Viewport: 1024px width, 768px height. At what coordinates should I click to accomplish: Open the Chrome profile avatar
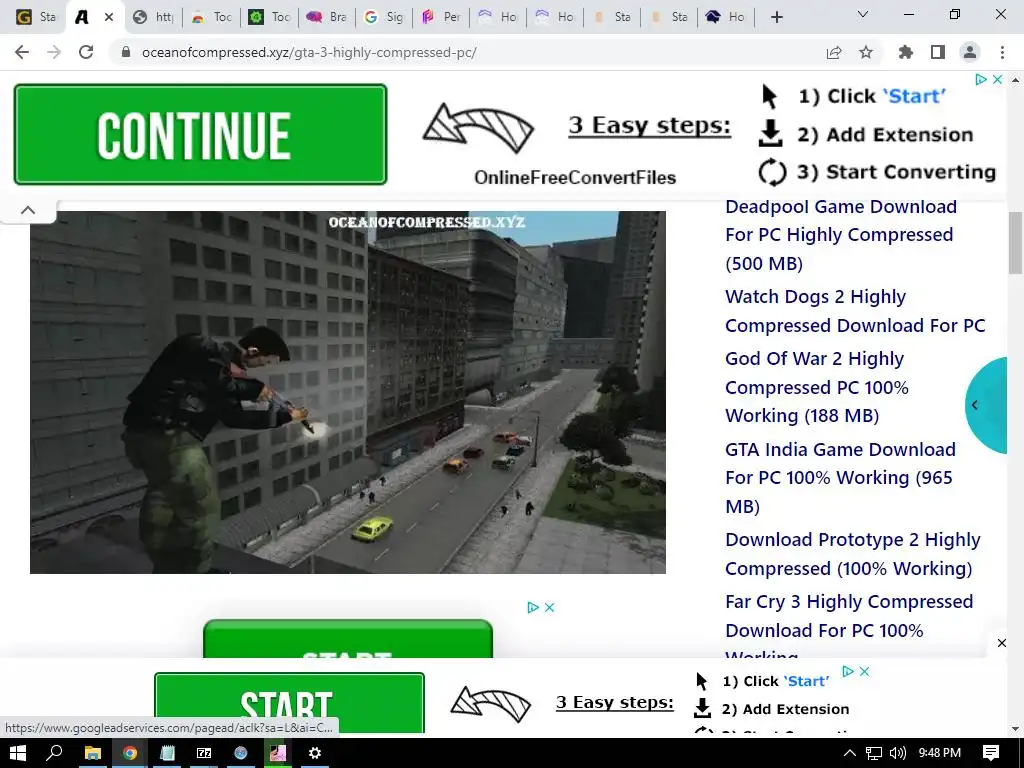pos(970,52)
